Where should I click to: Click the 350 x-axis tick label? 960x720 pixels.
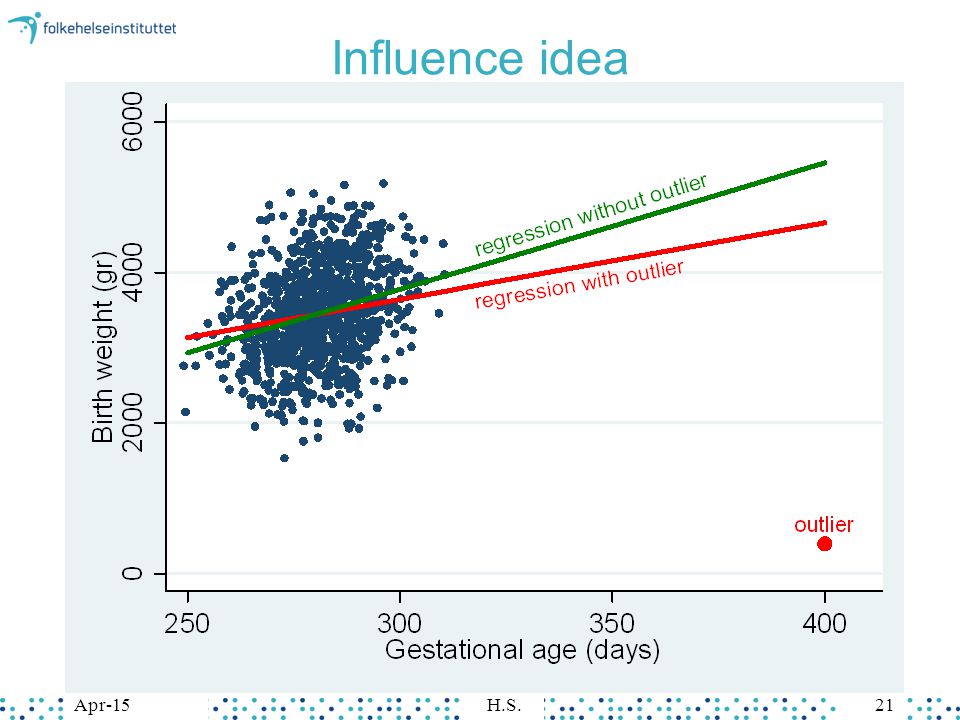(612, 623)
